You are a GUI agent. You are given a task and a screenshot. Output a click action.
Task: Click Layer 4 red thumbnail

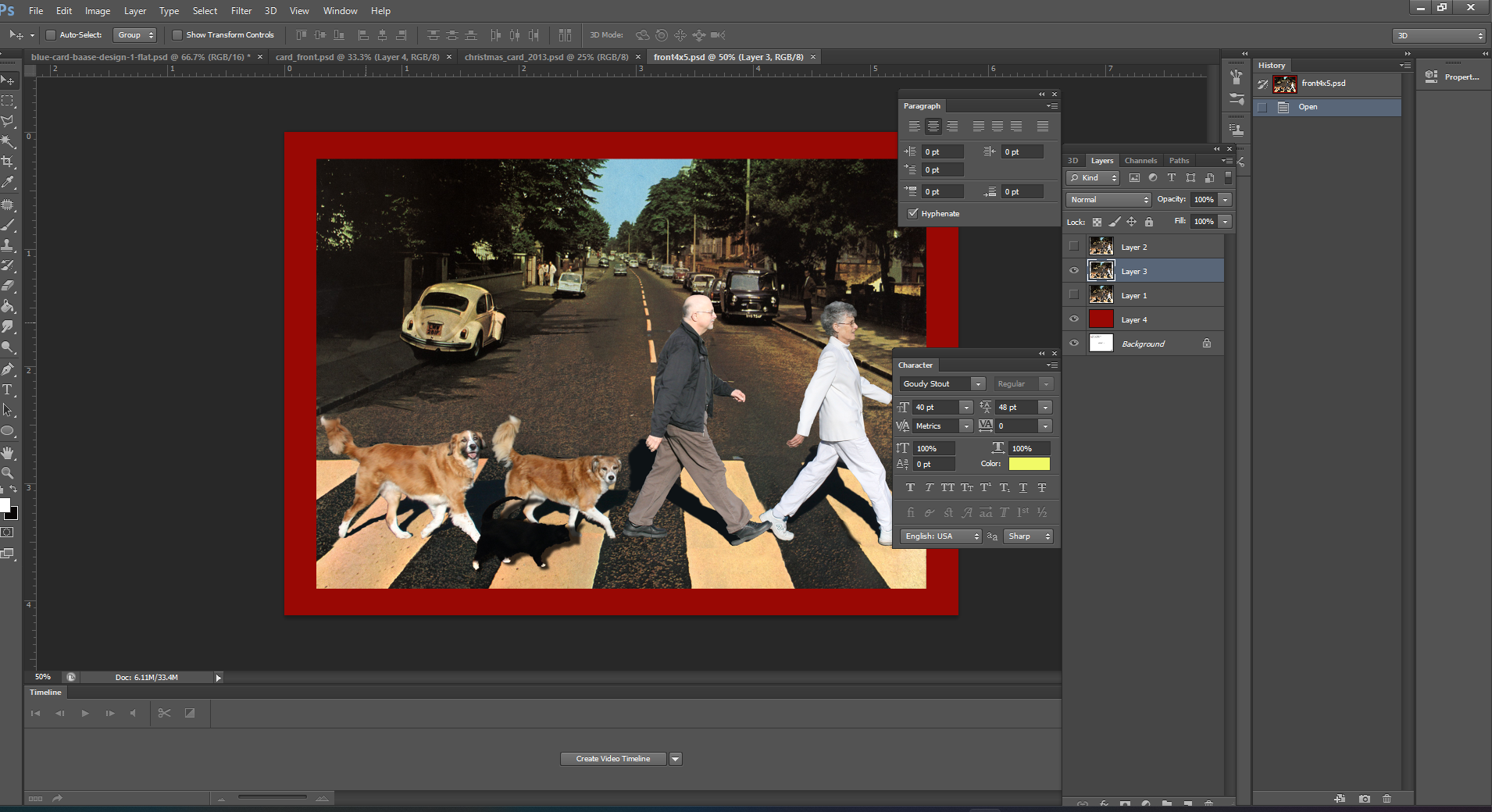click(1101, 319)
